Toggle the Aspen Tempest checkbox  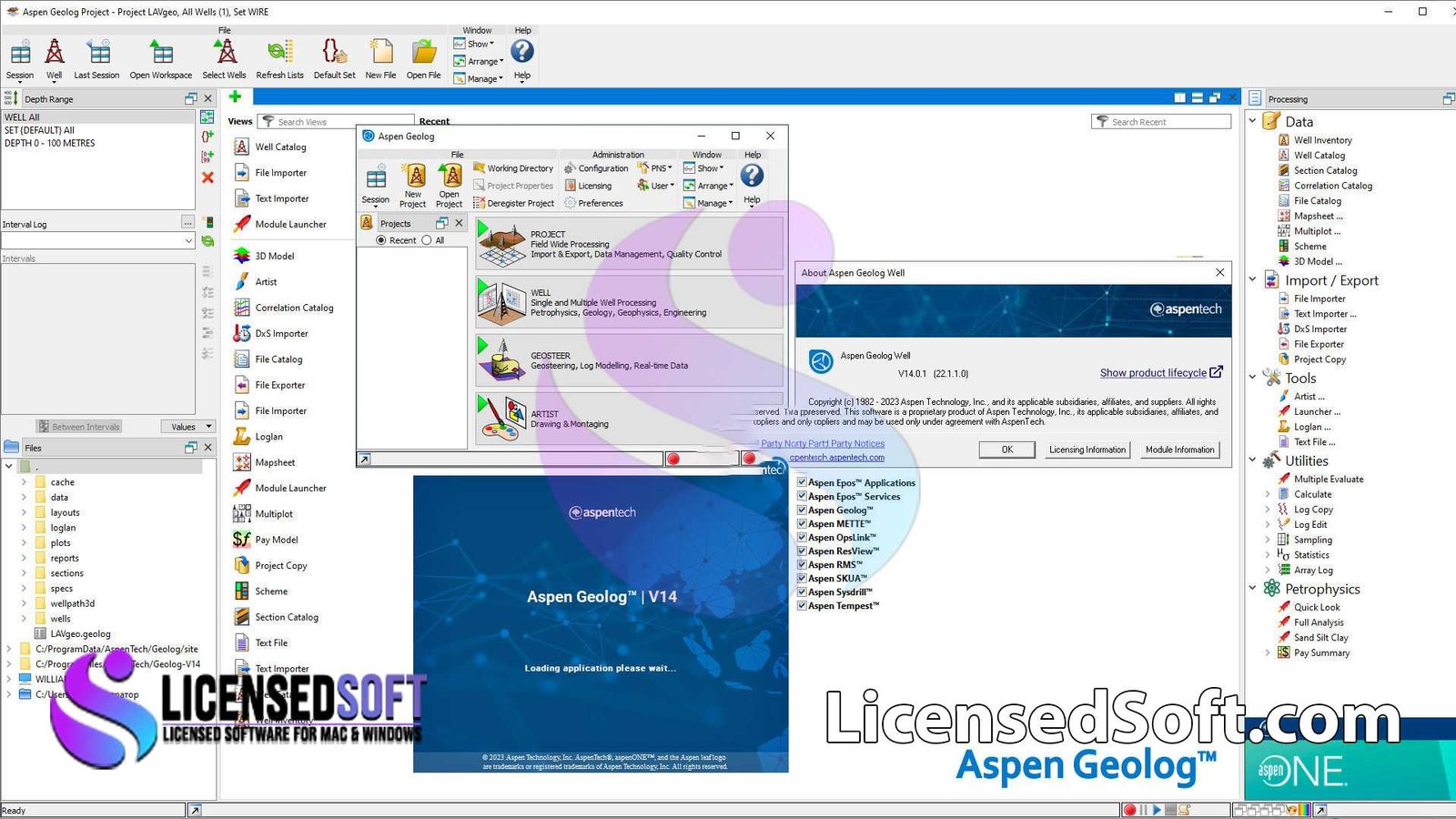(x=802, y=605)
